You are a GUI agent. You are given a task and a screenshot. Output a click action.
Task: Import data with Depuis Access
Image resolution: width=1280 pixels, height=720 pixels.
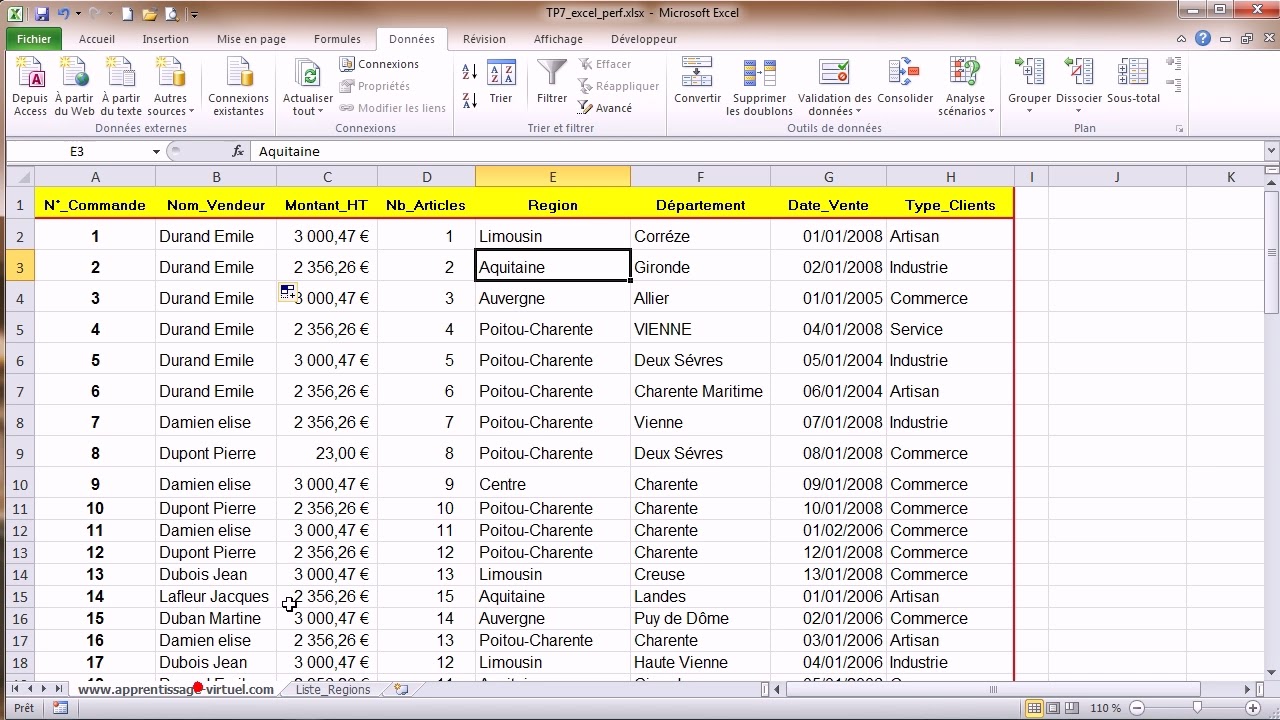coord(30,86)
